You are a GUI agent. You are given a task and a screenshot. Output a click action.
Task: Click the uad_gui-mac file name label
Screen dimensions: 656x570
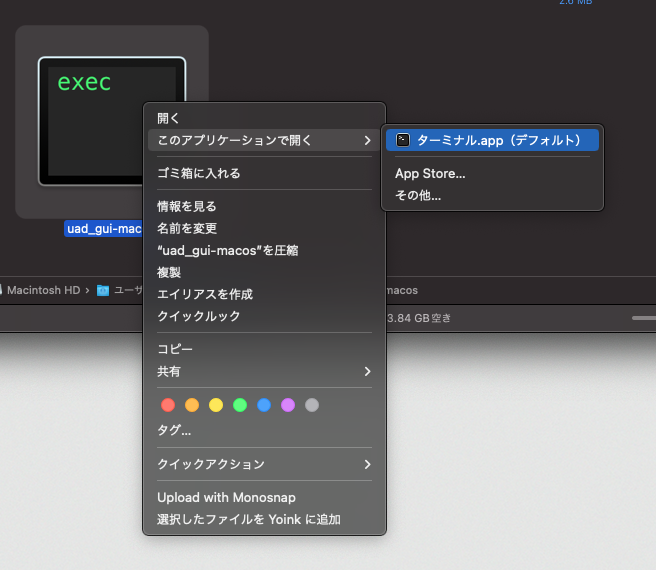(x=104, y=229)
